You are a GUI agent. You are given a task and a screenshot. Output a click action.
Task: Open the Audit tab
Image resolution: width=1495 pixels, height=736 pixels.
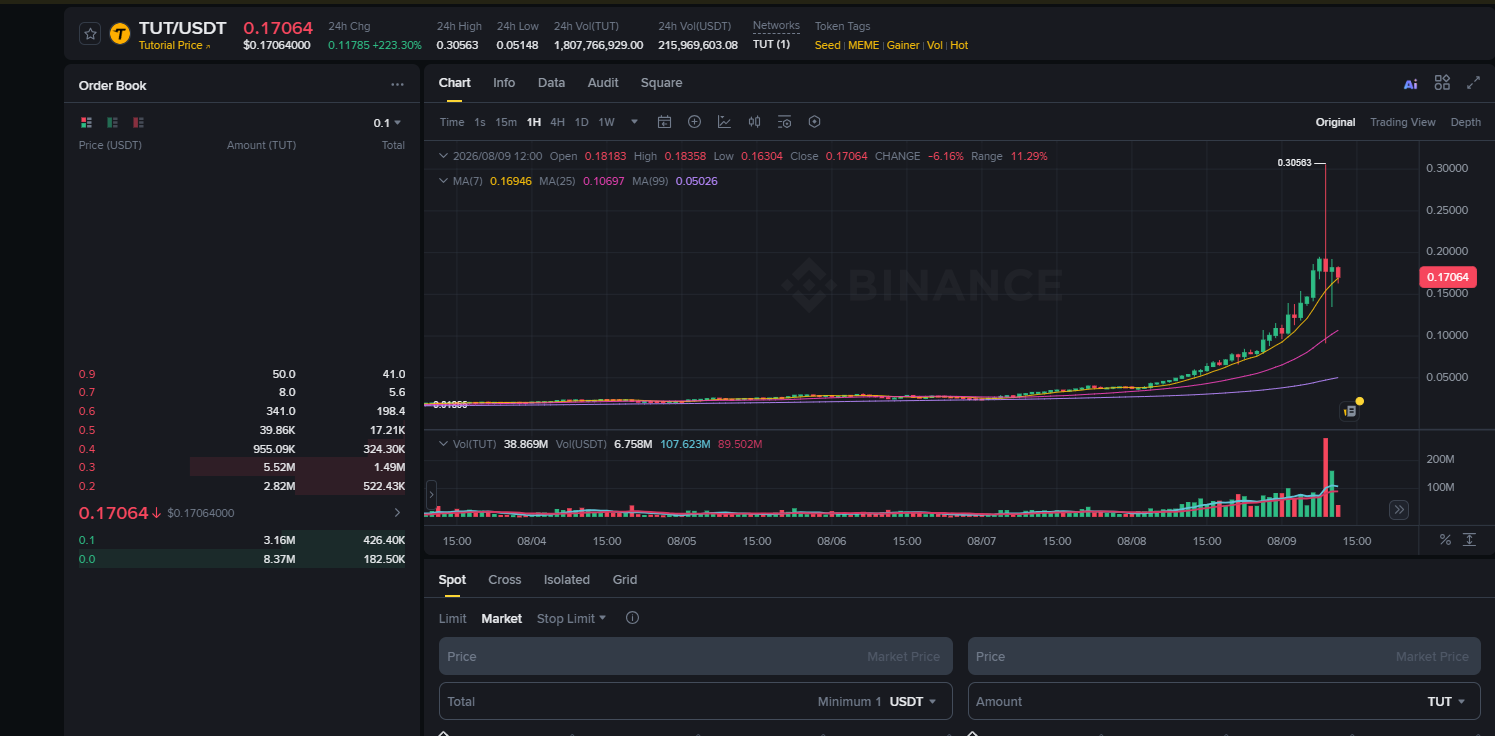click(x=603, y=83)
